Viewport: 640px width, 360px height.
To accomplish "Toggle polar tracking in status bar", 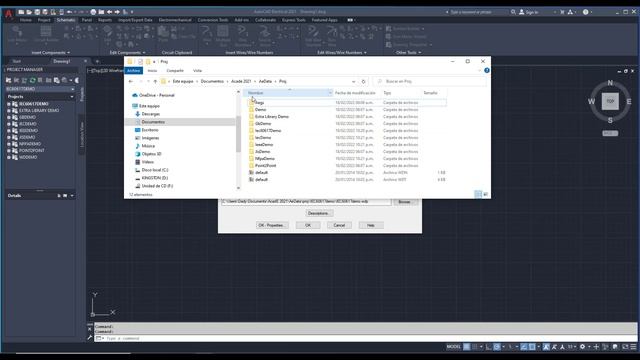I will coord(497,347).
